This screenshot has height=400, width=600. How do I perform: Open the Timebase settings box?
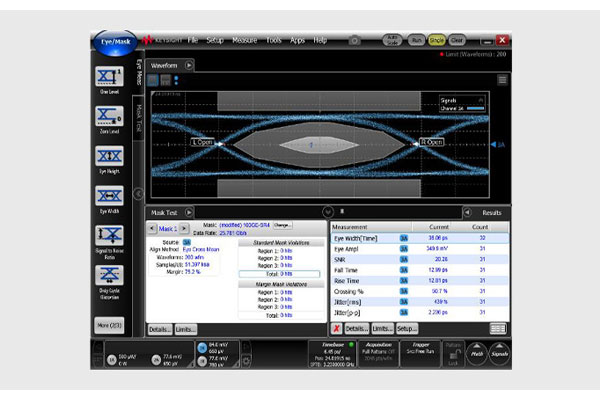tap(333, 354)
